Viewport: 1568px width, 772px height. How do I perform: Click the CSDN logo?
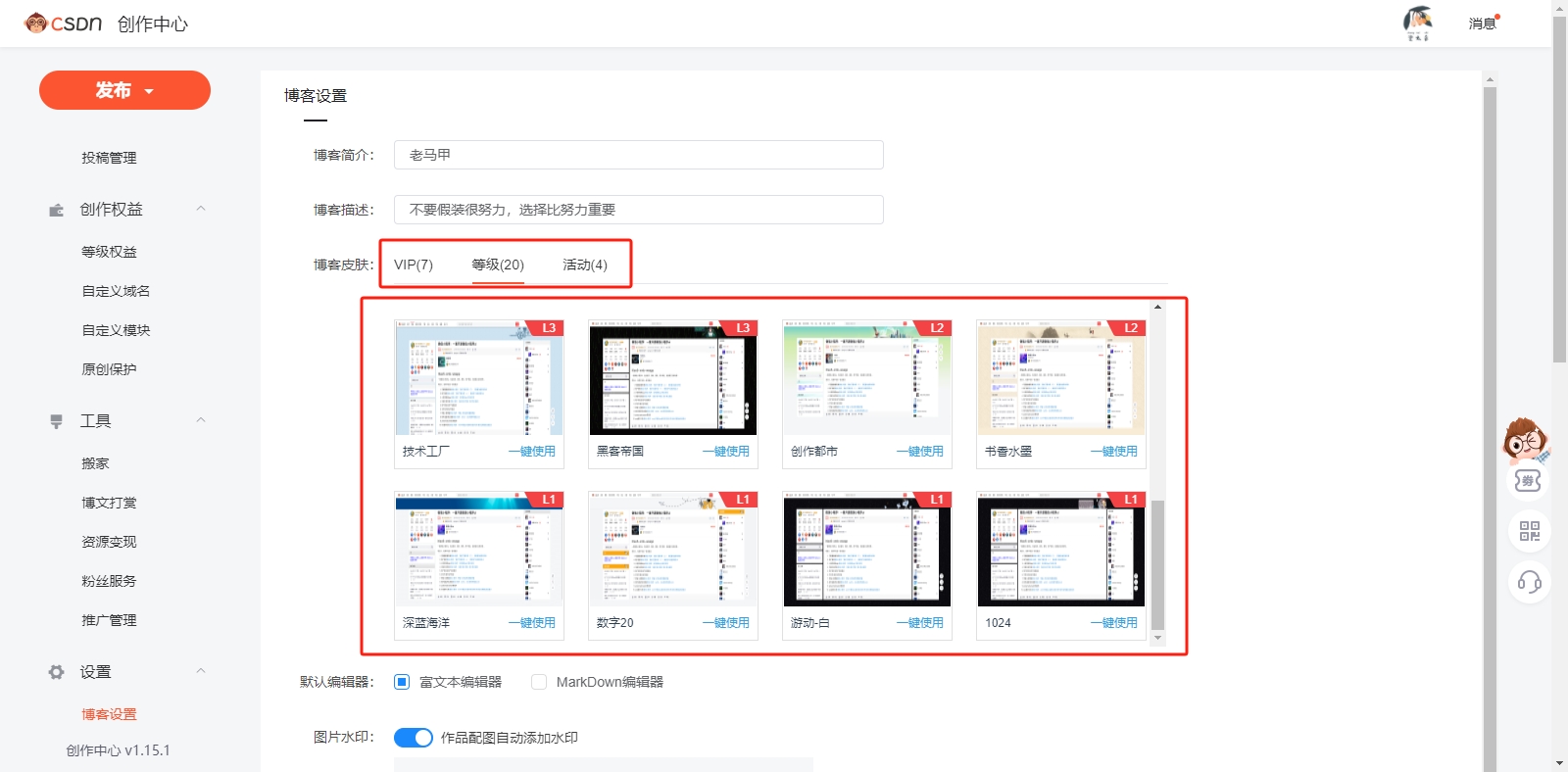point(64,23)
